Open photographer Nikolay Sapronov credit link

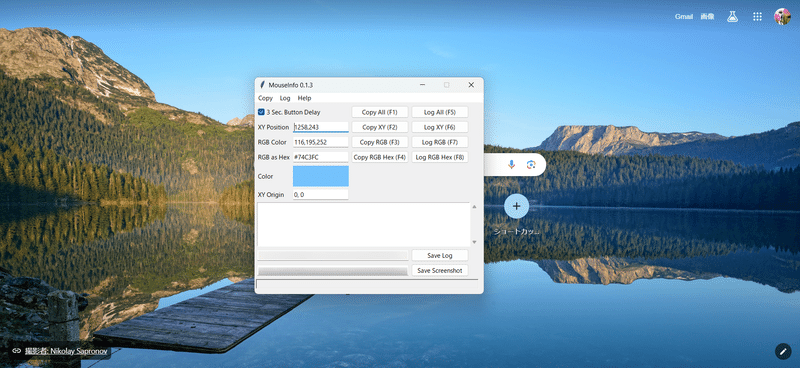pyautogui.click(x=66, y=351)
